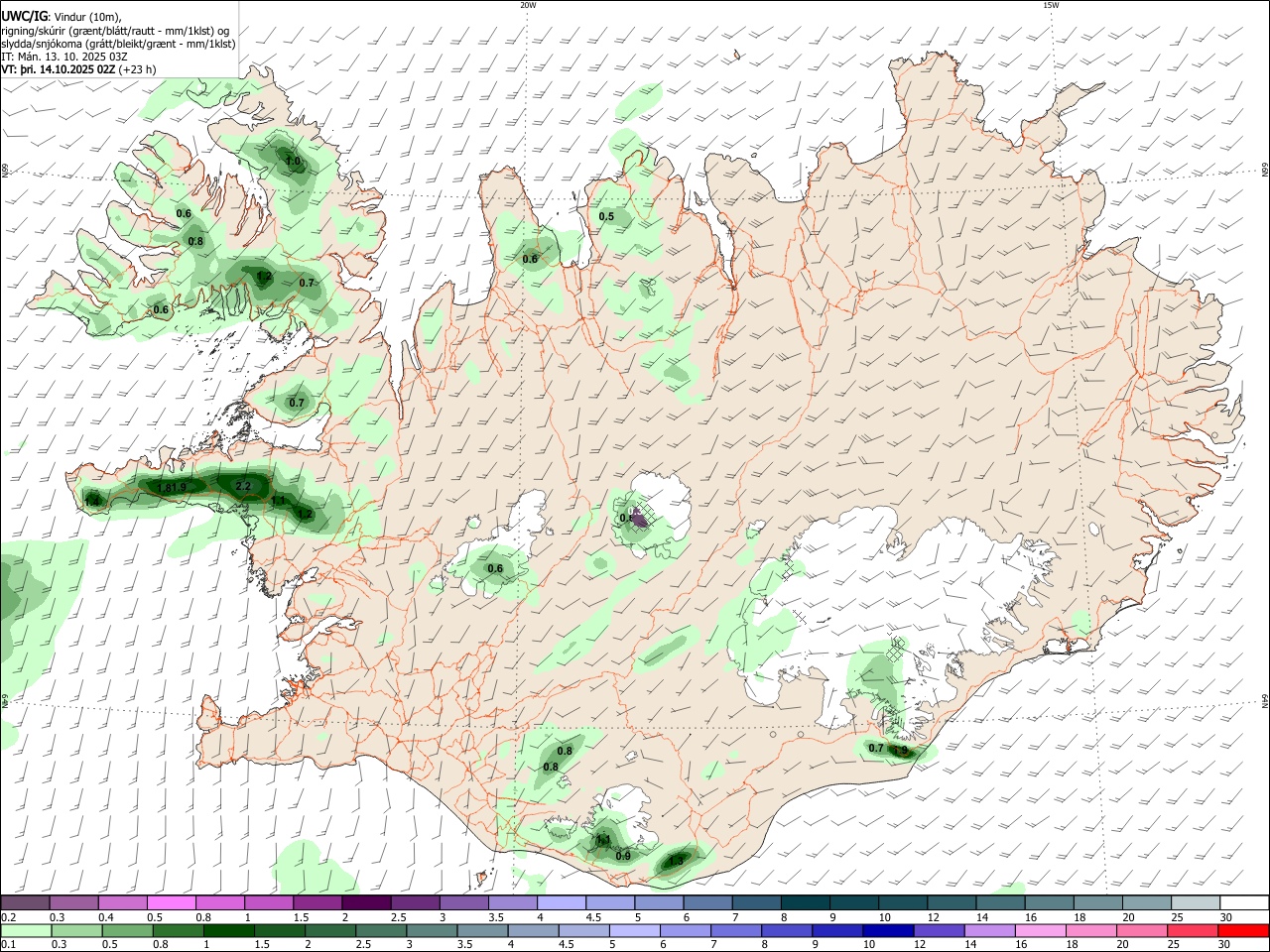Click the '15W' longitude label
This screenshot has width=1270, height=952.
(1051, 5)
